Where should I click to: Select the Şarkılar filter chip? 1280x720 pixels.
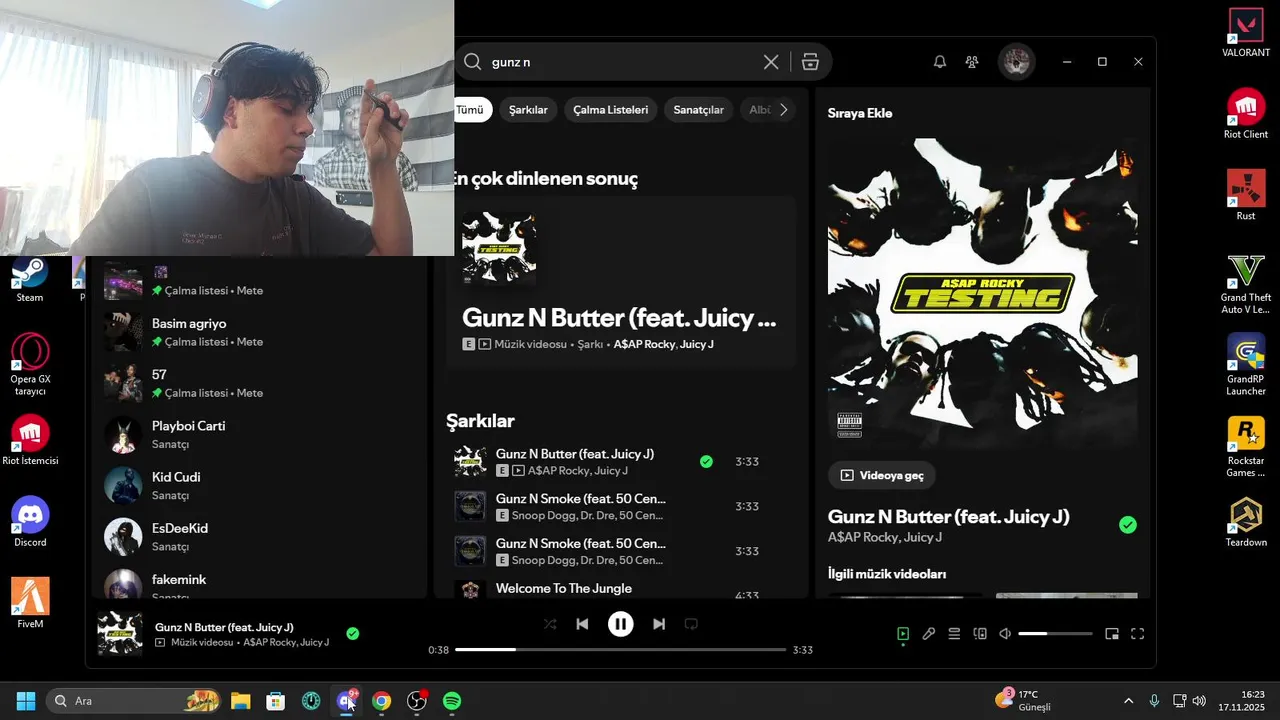528,110
